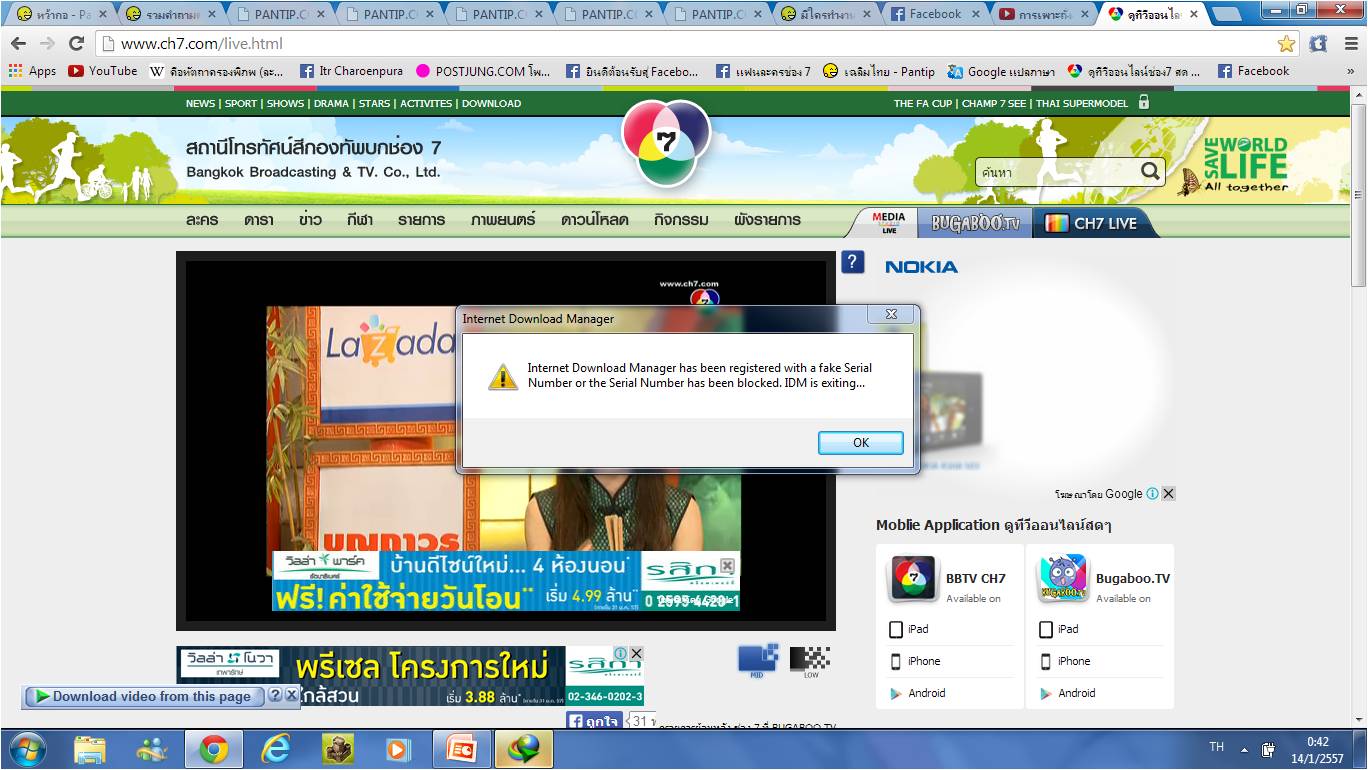Choose Android under Bugaboo.TV

(1067, 693)
